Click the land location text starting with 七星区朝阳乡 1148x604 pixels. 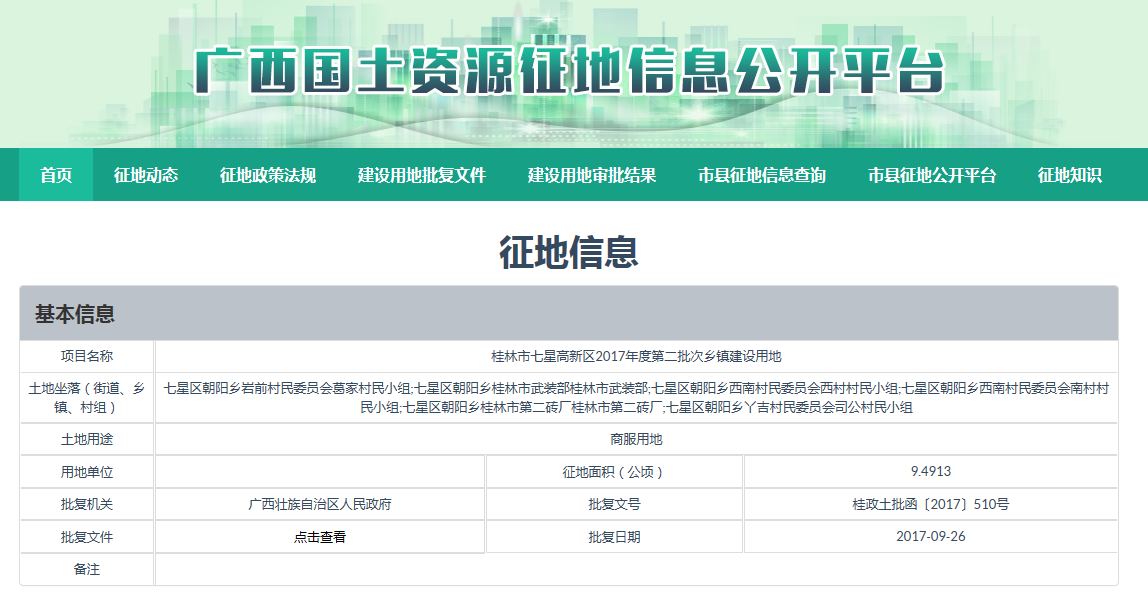(636, 397)
